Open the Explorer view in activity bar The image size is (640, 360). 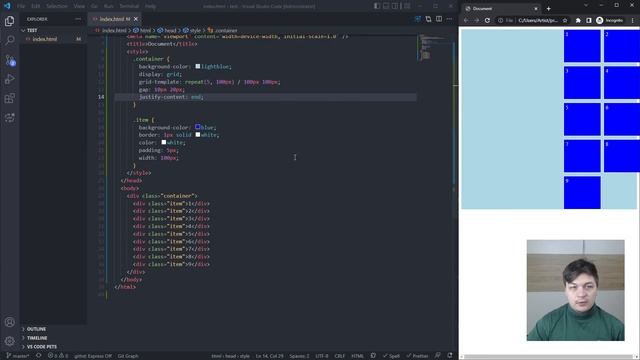9,21
